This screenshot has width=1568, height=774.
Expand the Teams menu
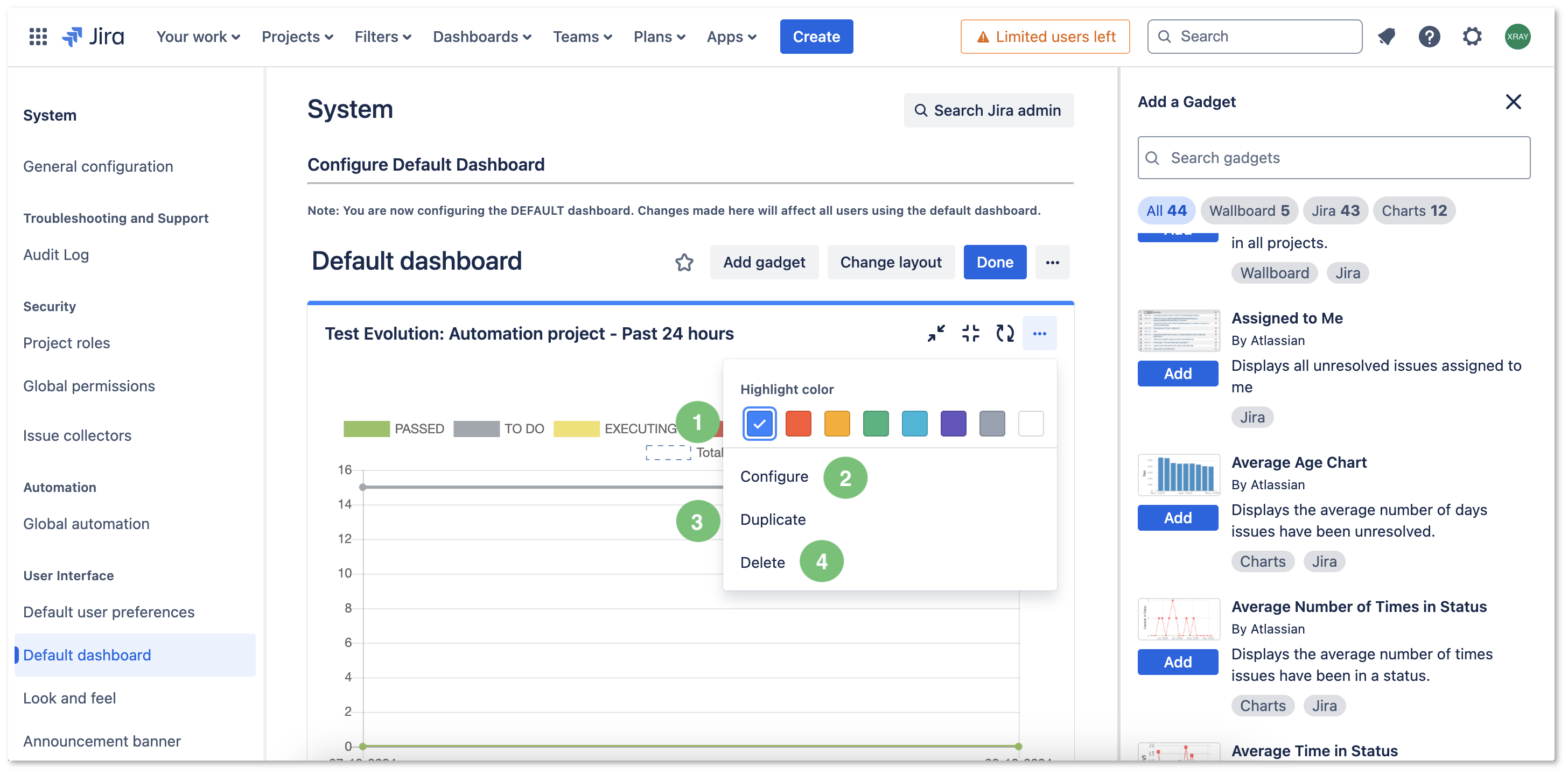pyautogui.click(x=582, y=37)
